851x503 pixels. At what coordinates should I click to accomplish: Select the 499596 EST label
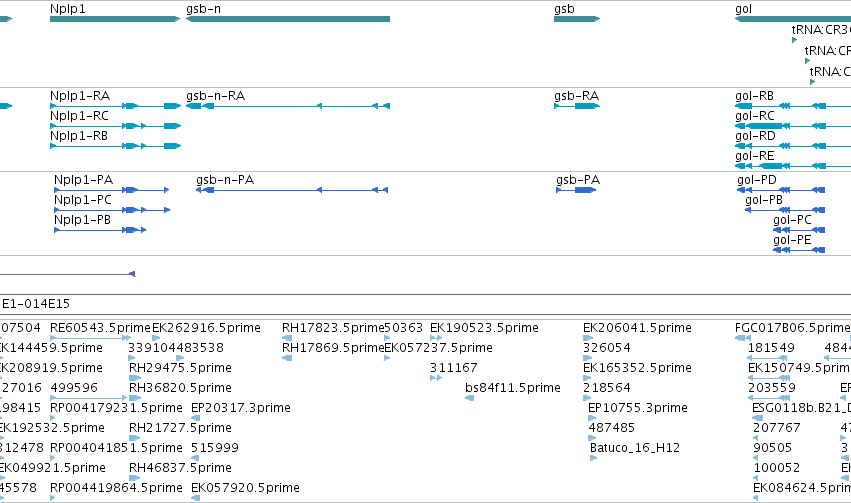click(74, 388)
